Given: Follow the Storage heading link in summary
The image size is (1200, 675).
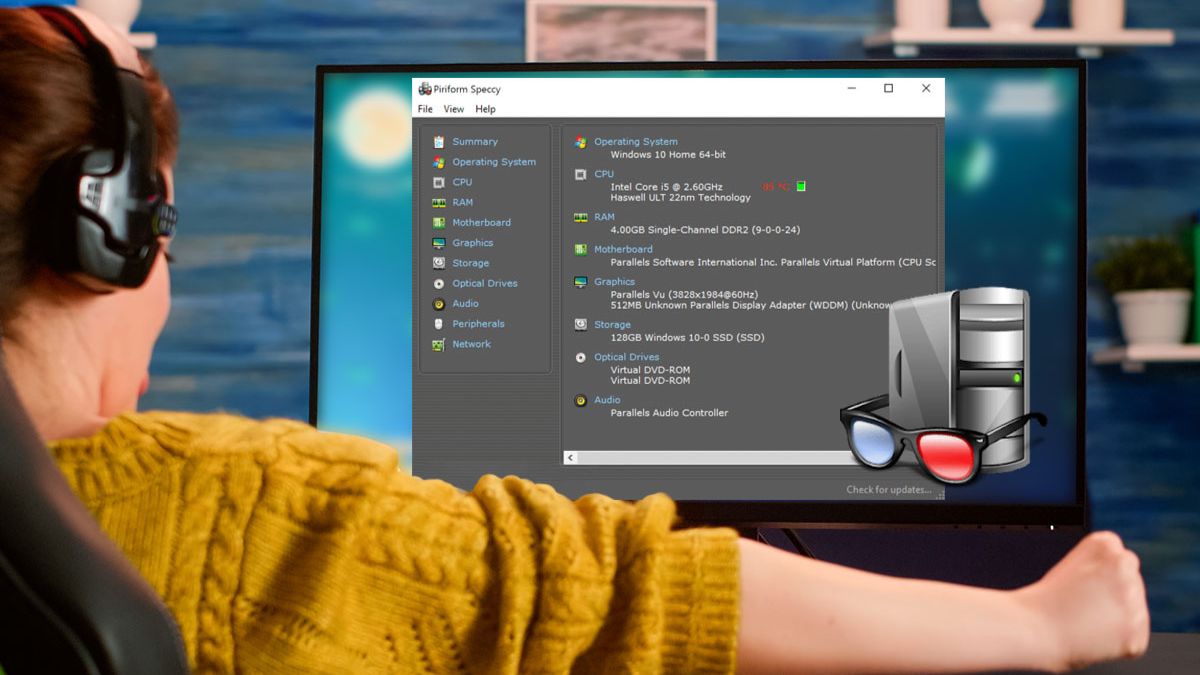Looking at the screenshot, I should 612,325.
